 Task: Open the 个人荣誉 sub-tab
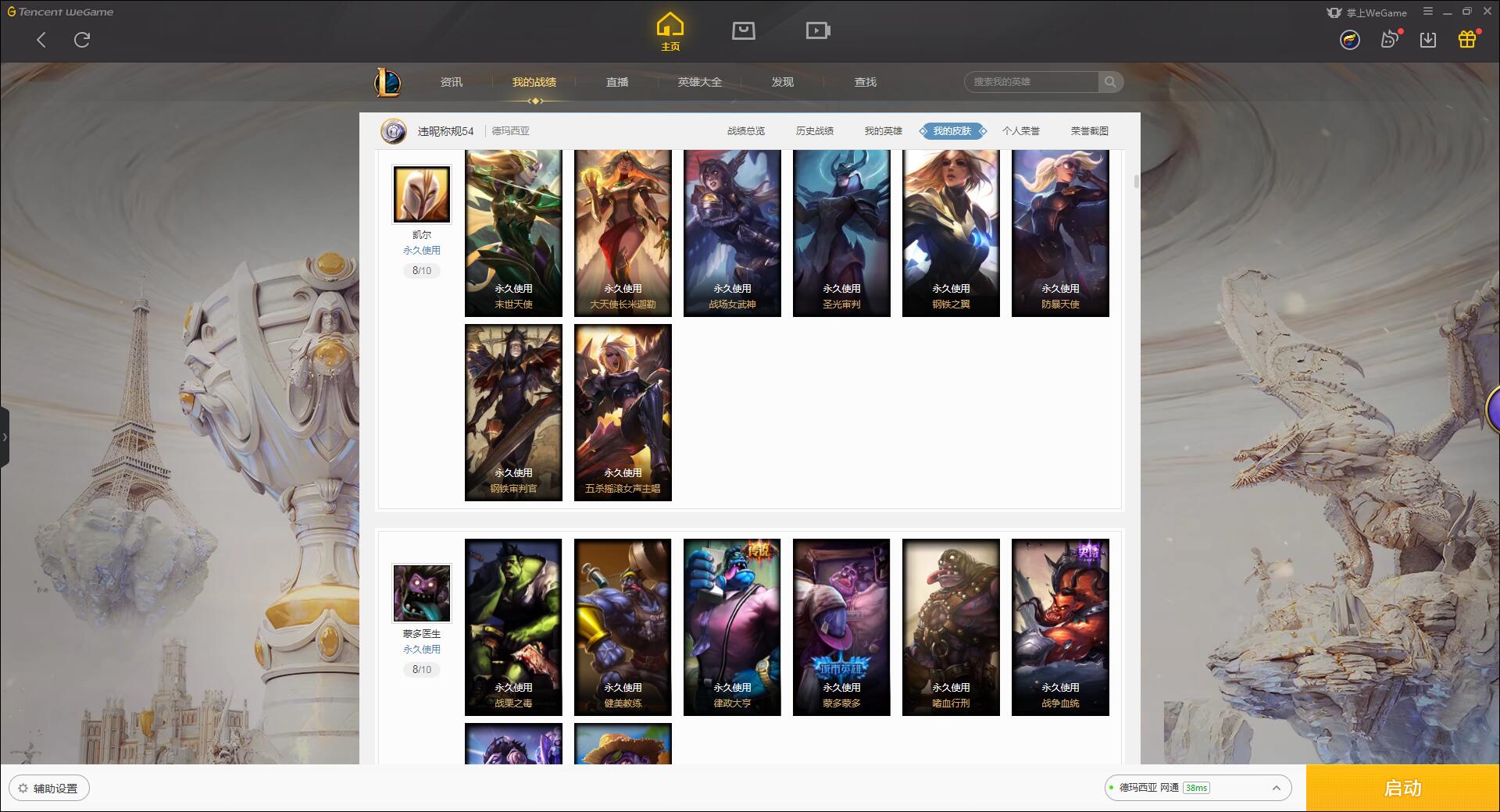(1021, 131)
